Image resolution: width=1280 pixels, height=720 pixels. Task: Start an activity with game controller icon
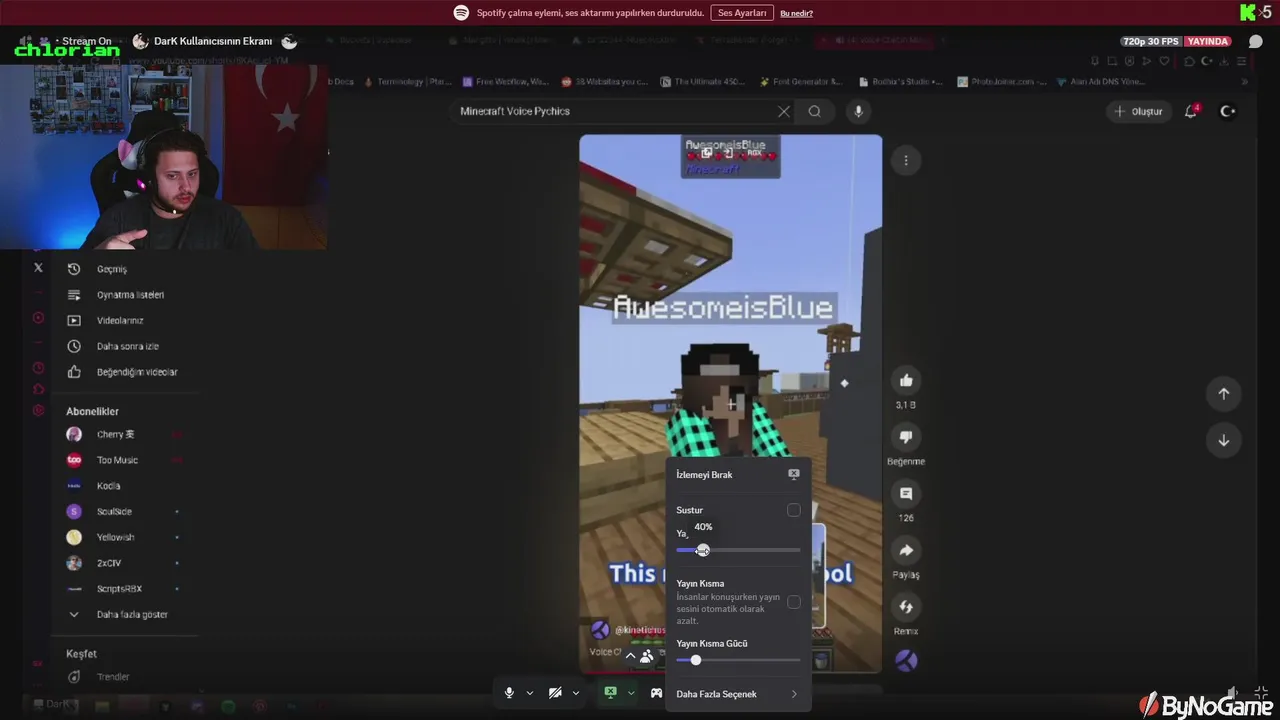657,693
